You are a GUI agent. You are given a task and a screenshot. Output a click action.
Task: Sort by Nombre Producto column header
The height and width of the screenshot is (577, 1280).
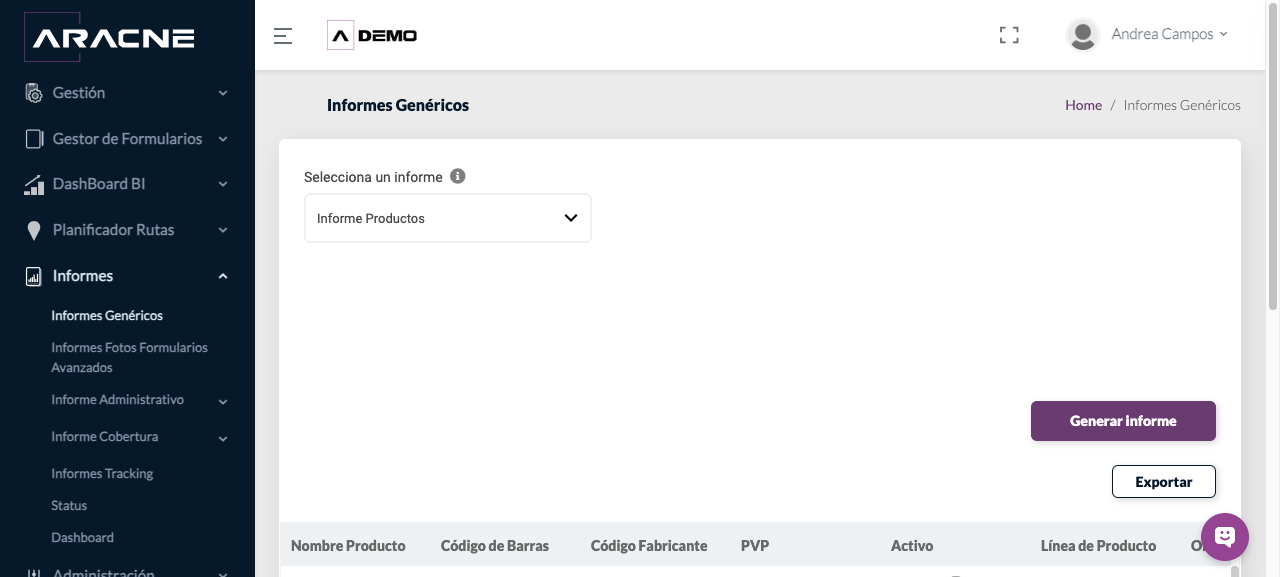[x=348, y=546]
